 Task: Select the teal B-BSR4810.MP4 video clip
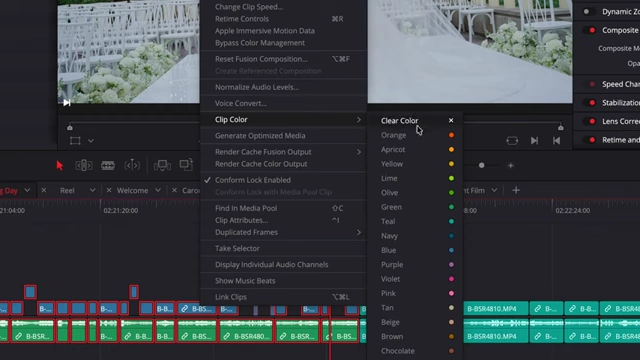496,309
